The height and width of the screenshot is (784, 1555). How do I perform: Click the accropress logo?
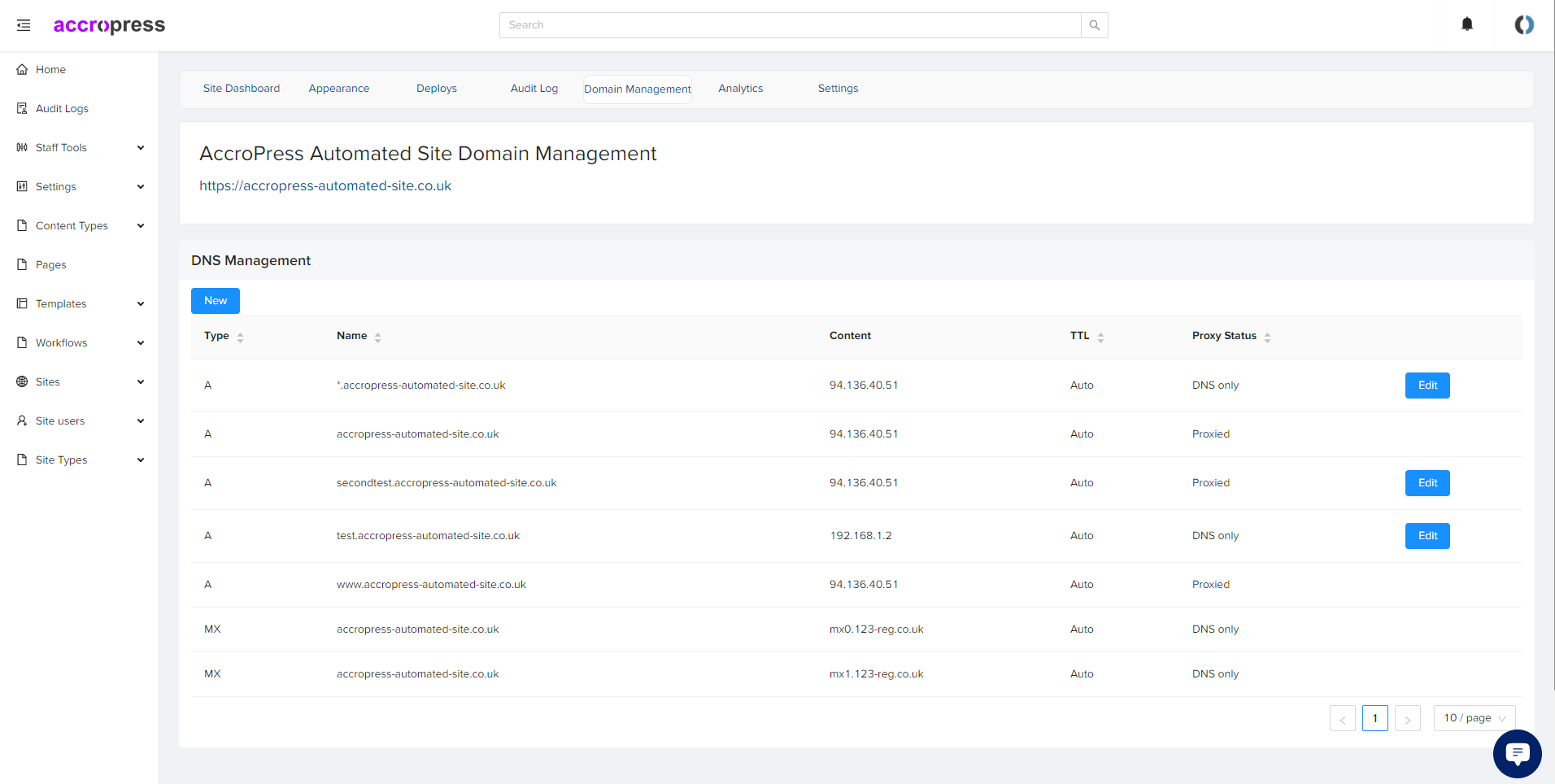point(109,25)
